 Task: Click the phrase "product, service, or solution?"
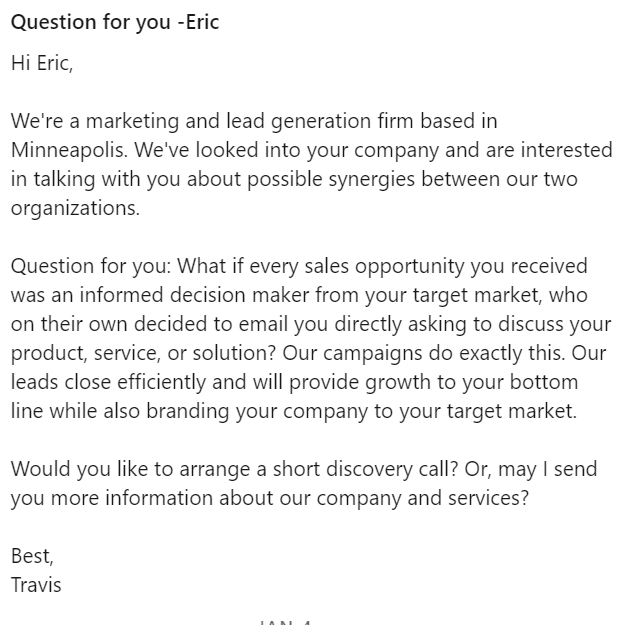pos(143,353)
